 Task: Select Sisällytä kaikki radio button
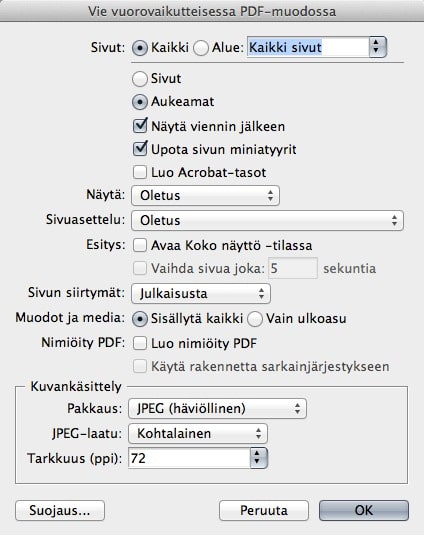[x=140, y=319]
